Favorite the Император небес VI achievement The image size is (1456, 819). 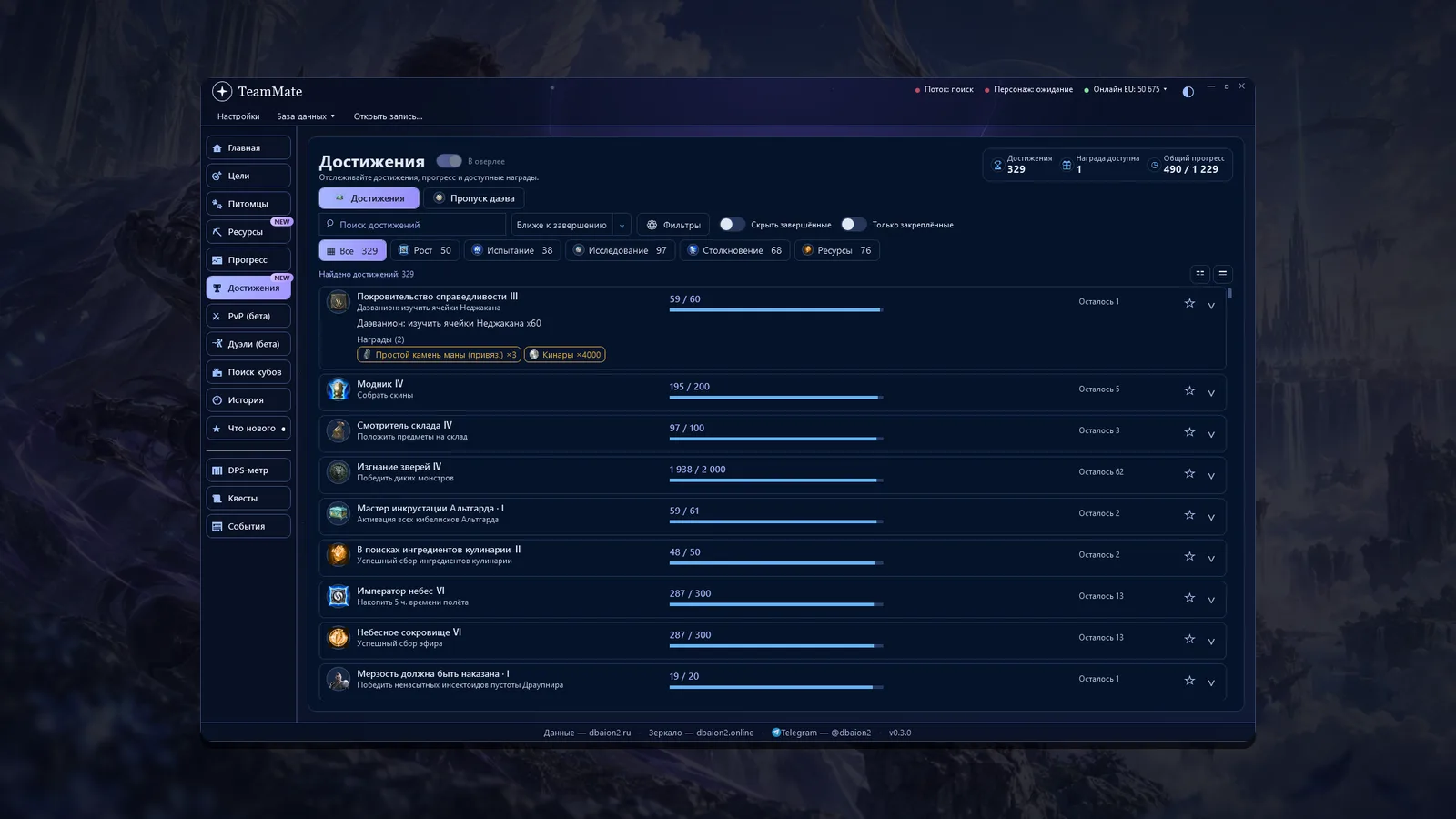coord(1189,598)
